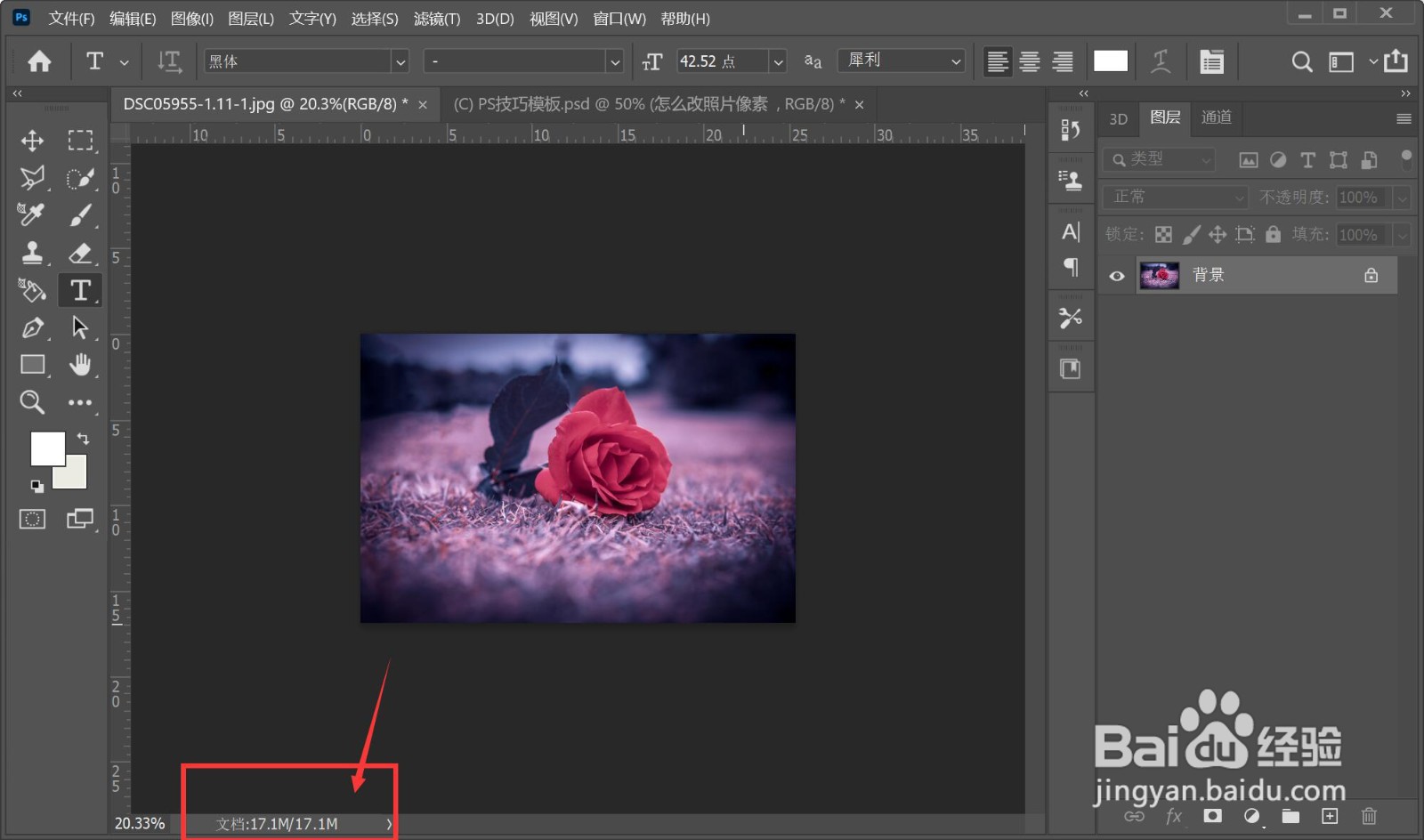Open the Character and Paragraph panels

coord(1211,61)
